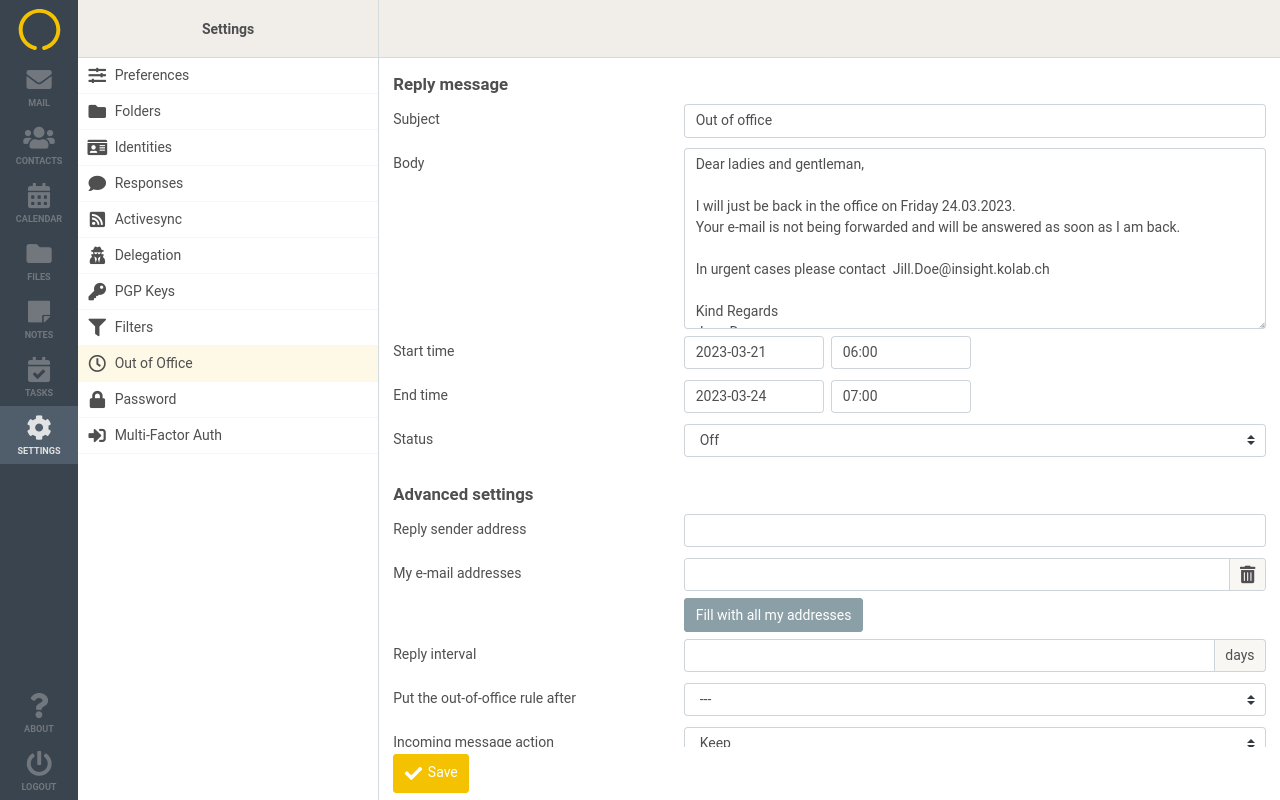Click the Reply sender address field
The height and width of the screenshot is (800, 1280).
[975, 530]
